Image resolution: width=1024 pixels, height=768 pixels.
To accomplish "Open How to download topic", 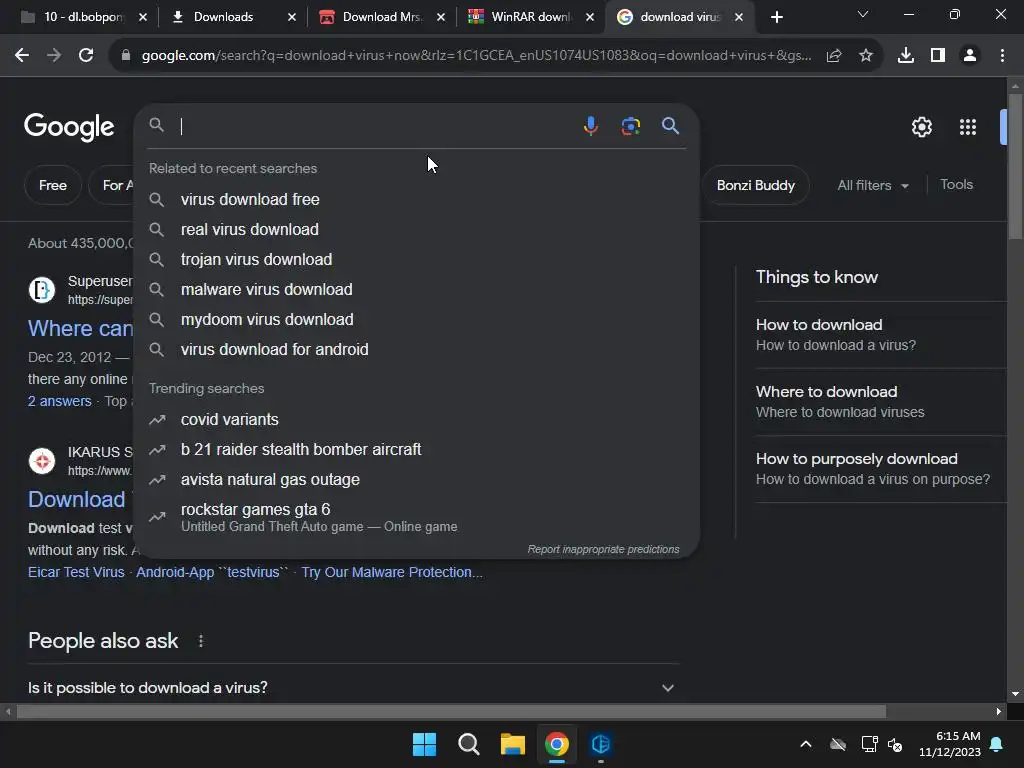I will [880, 334].
